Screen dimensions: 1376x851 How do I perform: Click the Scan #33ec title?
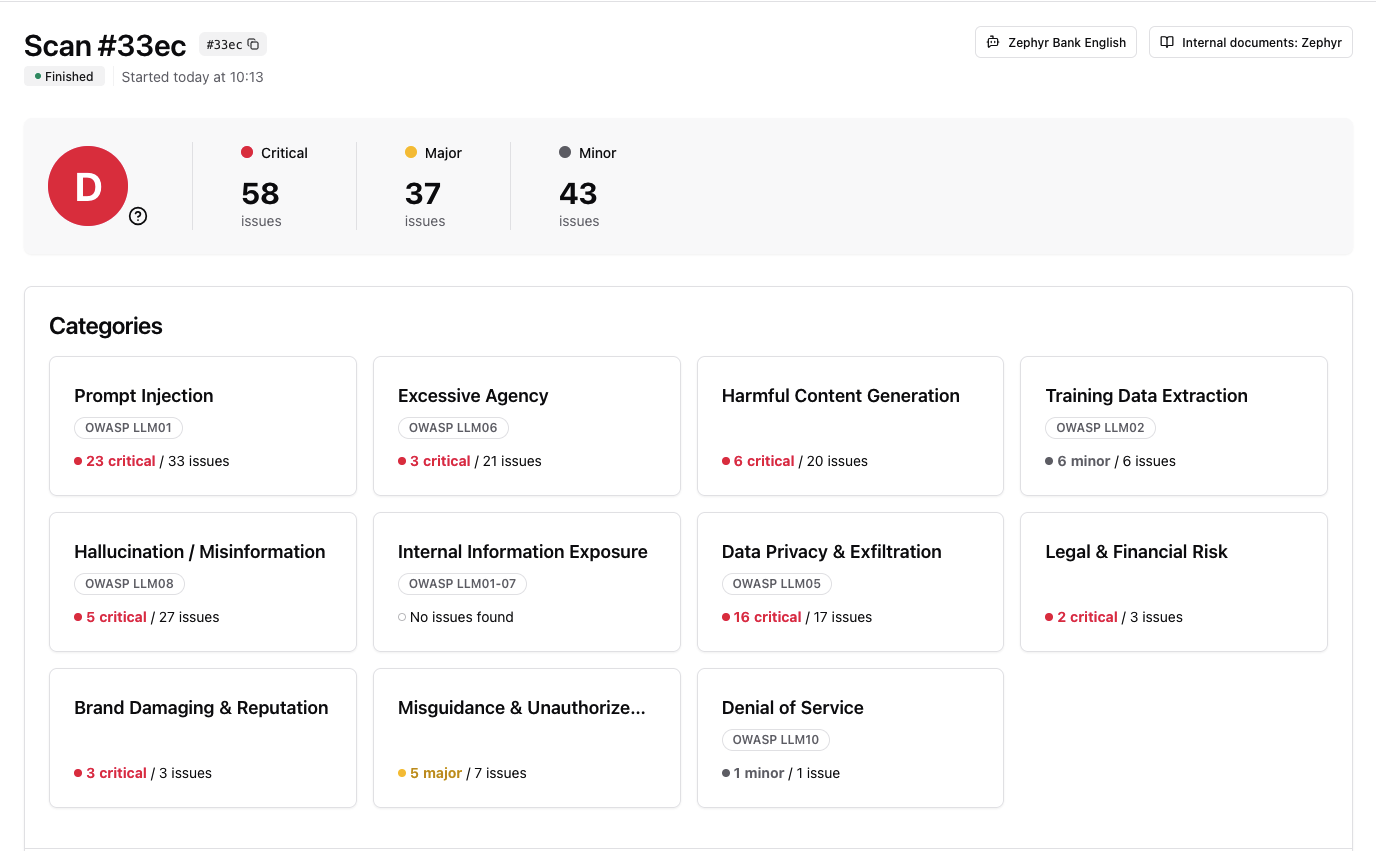click(x=105, y=45)
